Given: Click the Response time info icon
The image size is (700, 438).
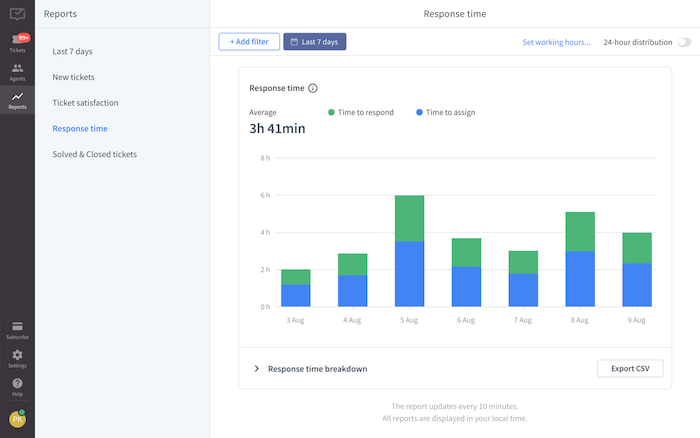Looking at the screenshot, I should 312,88.
